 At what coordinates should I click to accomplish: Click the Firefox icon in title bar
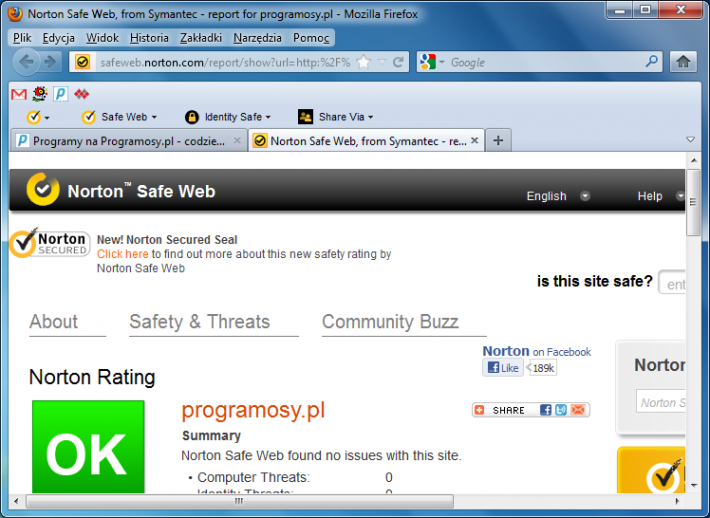click(15, 14)
